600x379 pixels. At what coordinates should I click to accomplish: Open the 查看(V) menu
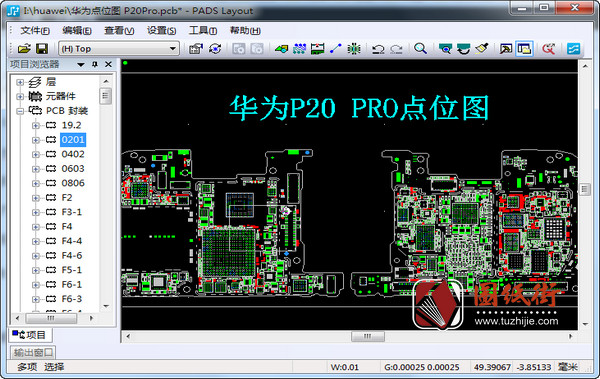pyautogui.click(x=119, y=30)
